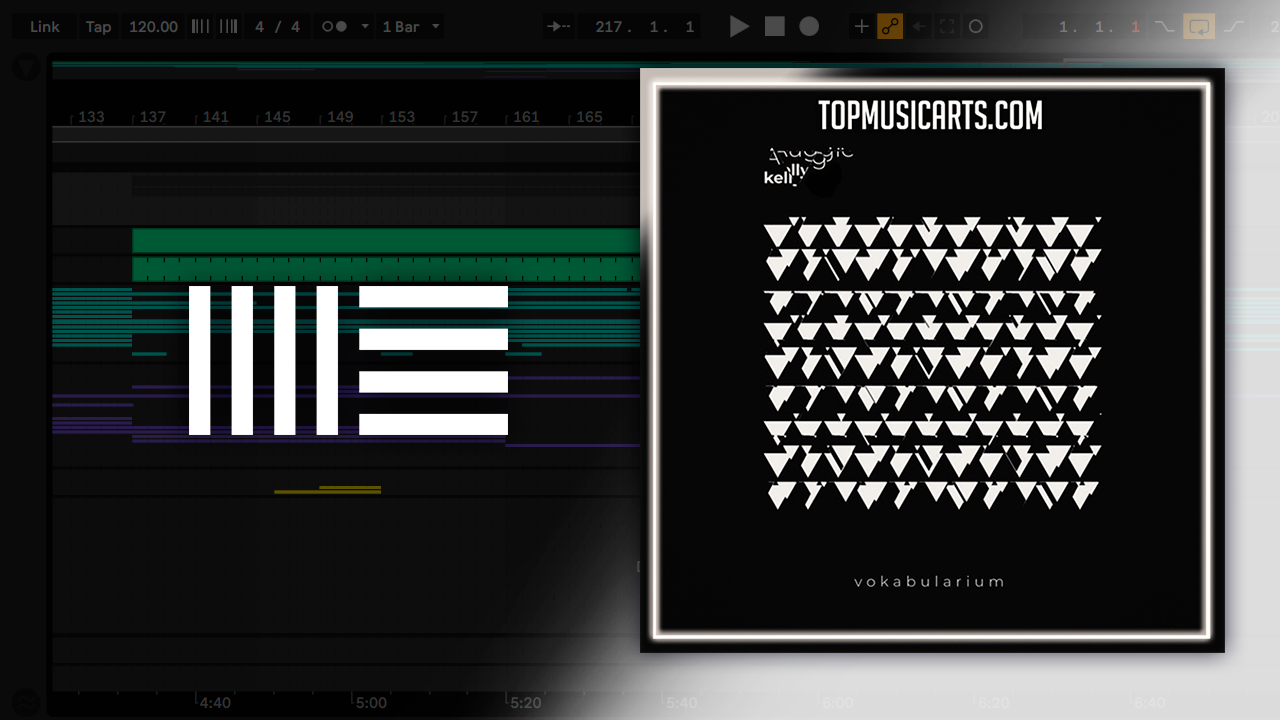Click the MIDI Arrangement Overdub plus icon
1280x720 pixels.
(x=861, y=27)
